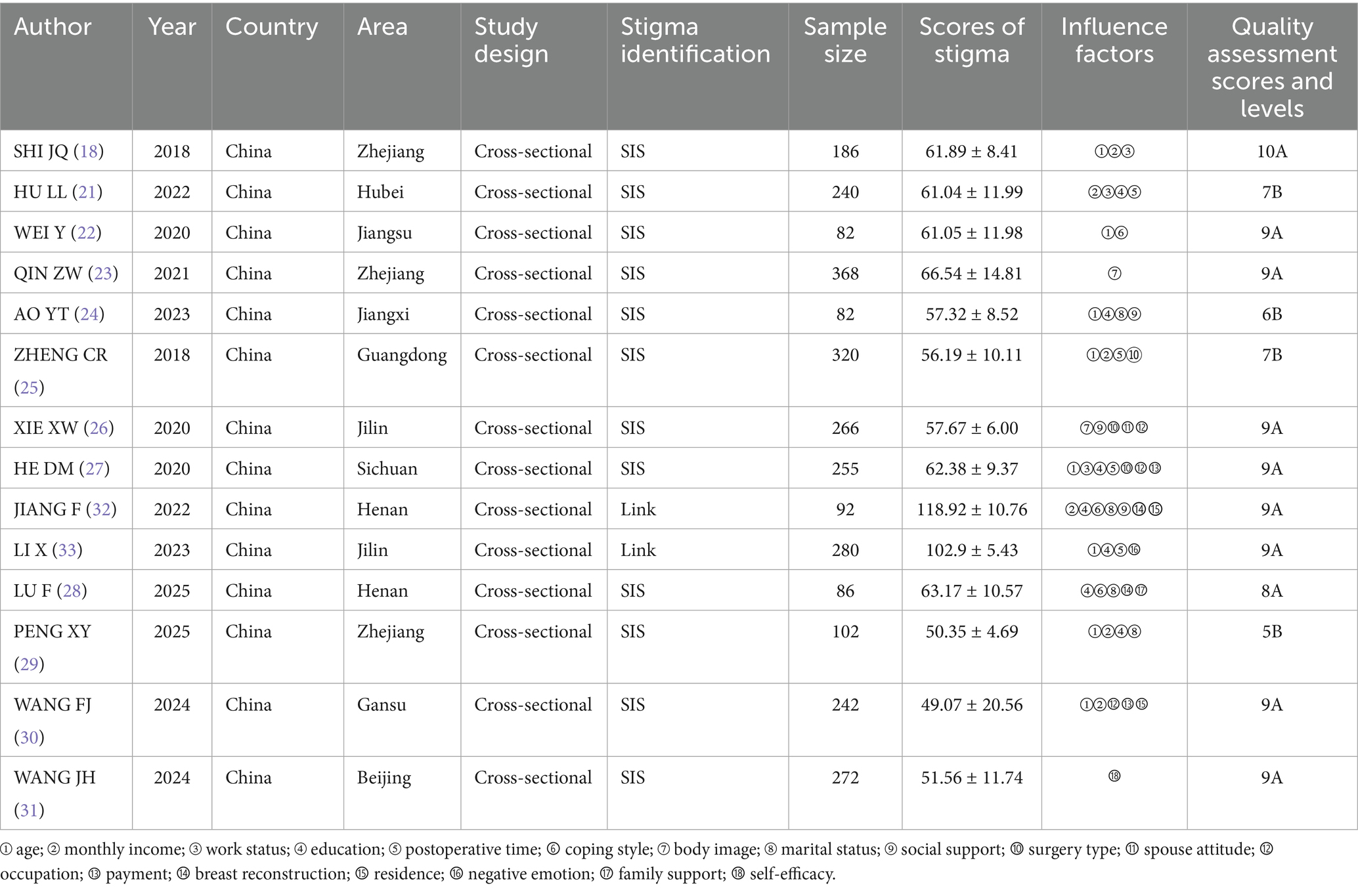
Task: Click the Influence factors column header
Action: coord(1114,41)
